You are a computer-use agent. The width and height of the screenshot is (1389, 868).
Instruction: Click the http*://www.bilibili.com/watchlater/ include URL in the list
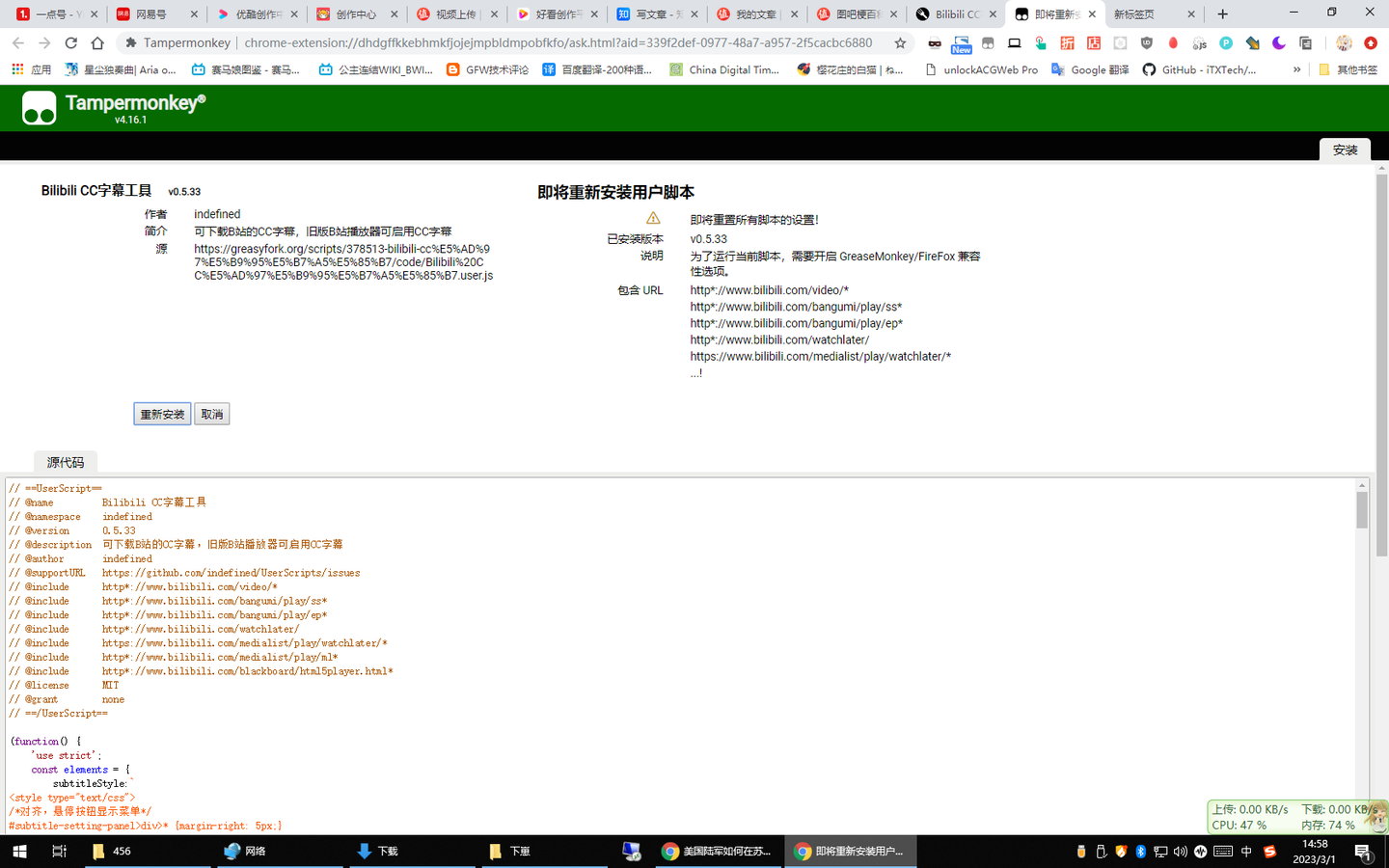pyautogui.click(x=779, y=339)
